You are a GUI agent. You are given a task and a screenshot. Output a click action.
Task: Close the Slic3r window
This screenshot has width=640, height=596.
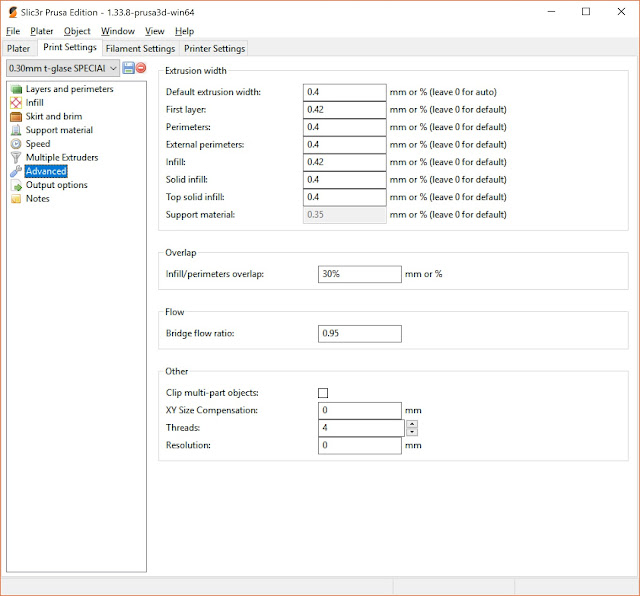coord(621,12)
